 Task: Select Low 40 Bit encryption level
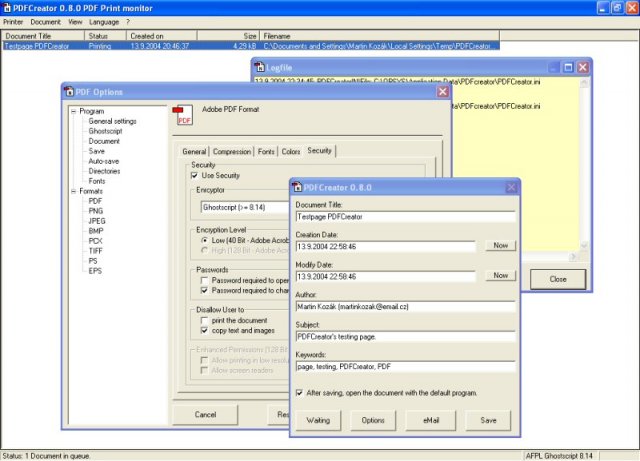204,240
